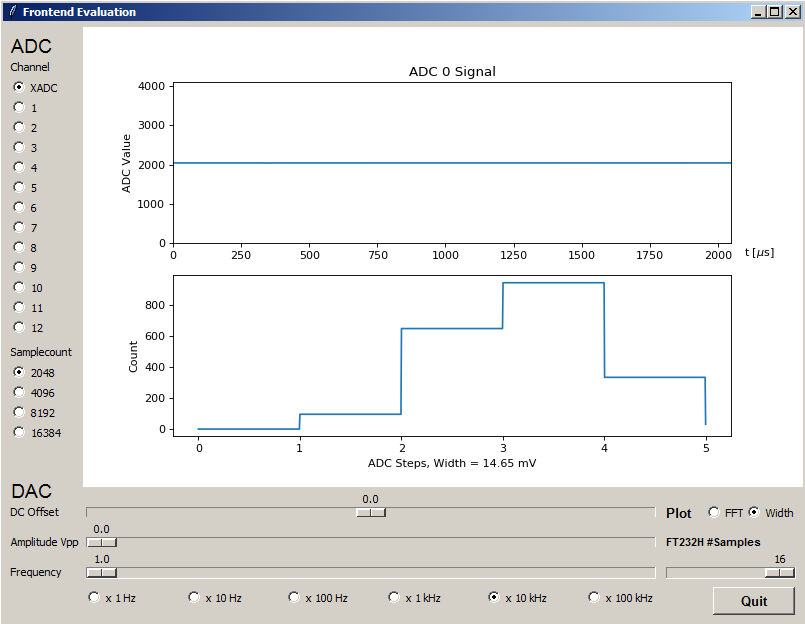Screen dimensions: 805x624
Task: Click the ADC Steps width label
Action: (452, 463)
